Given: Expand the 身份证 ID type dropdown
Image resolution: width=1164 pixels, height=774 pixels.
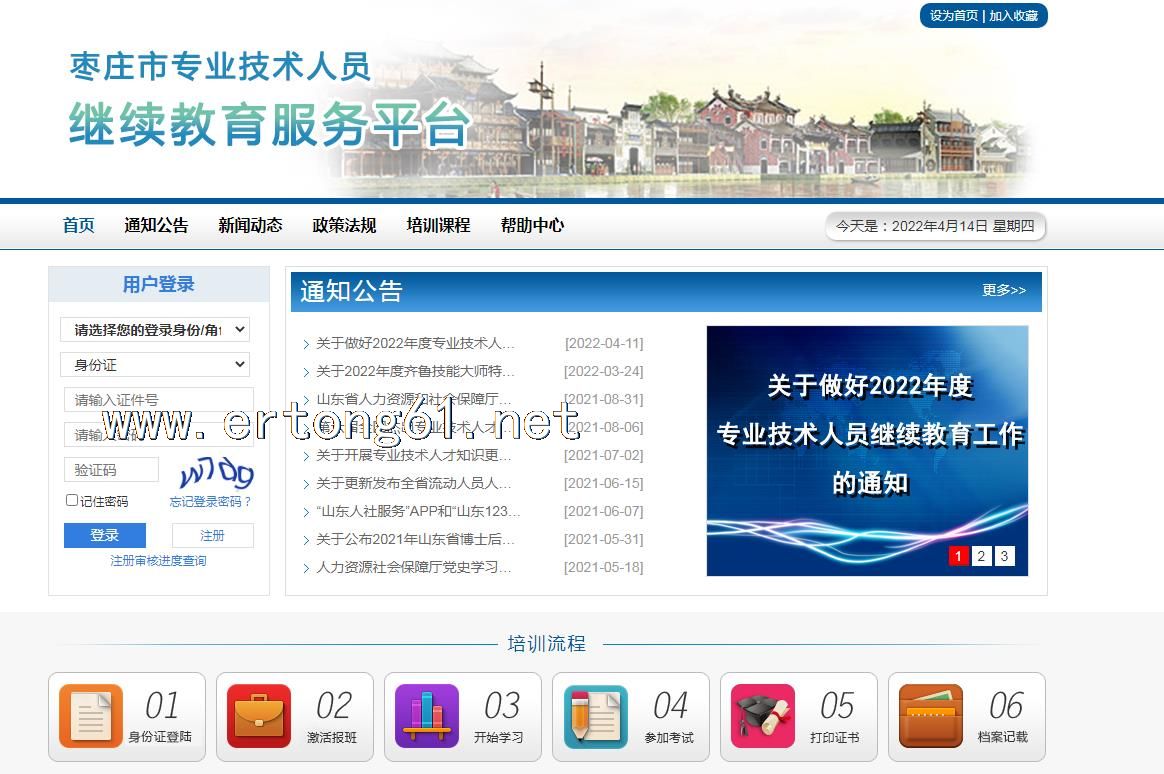Looking at the screenshot, I should point(155,365).
